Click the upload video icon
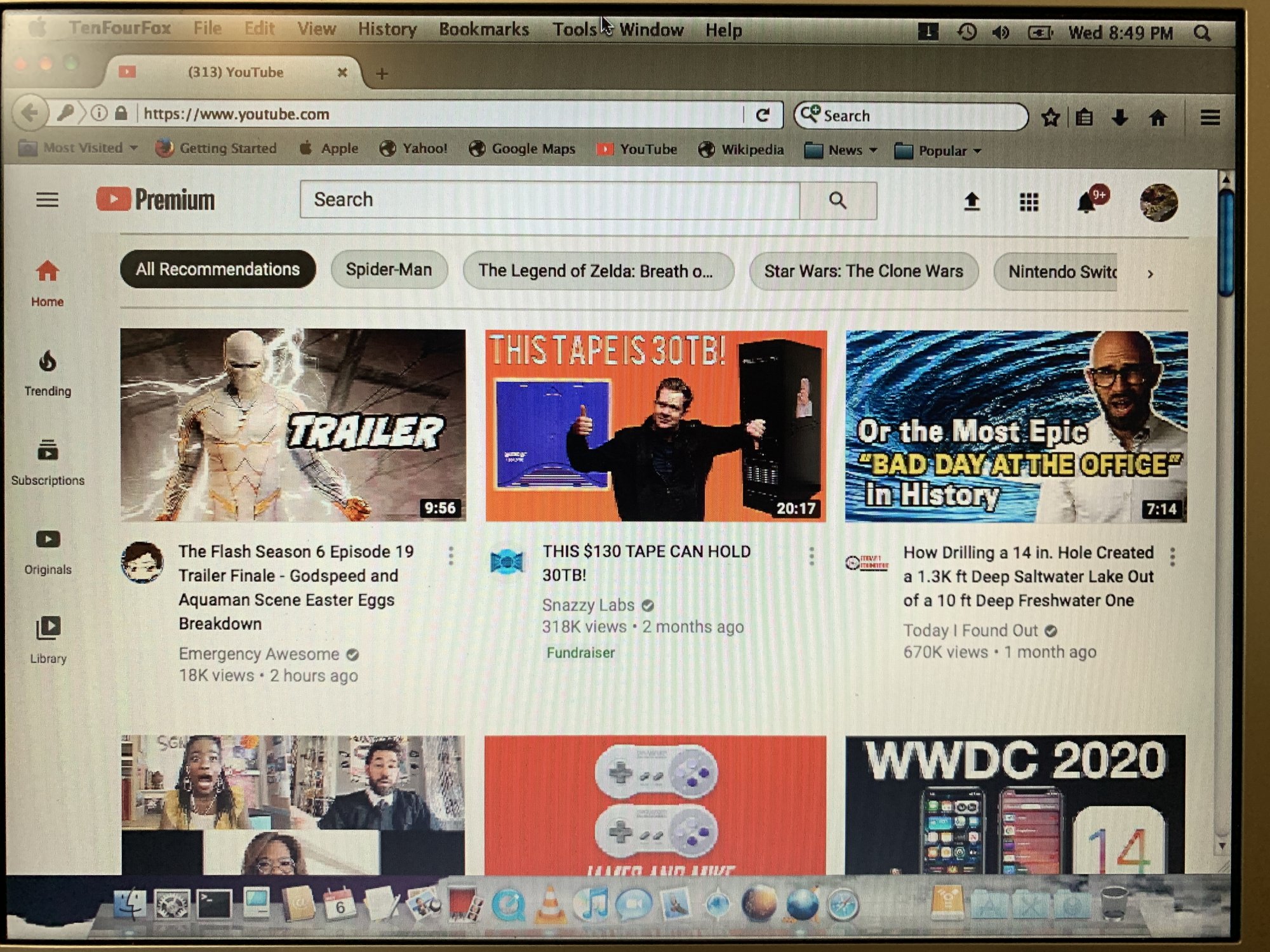The width and height of the screenshot is (1270, 952). click(972, 202)
